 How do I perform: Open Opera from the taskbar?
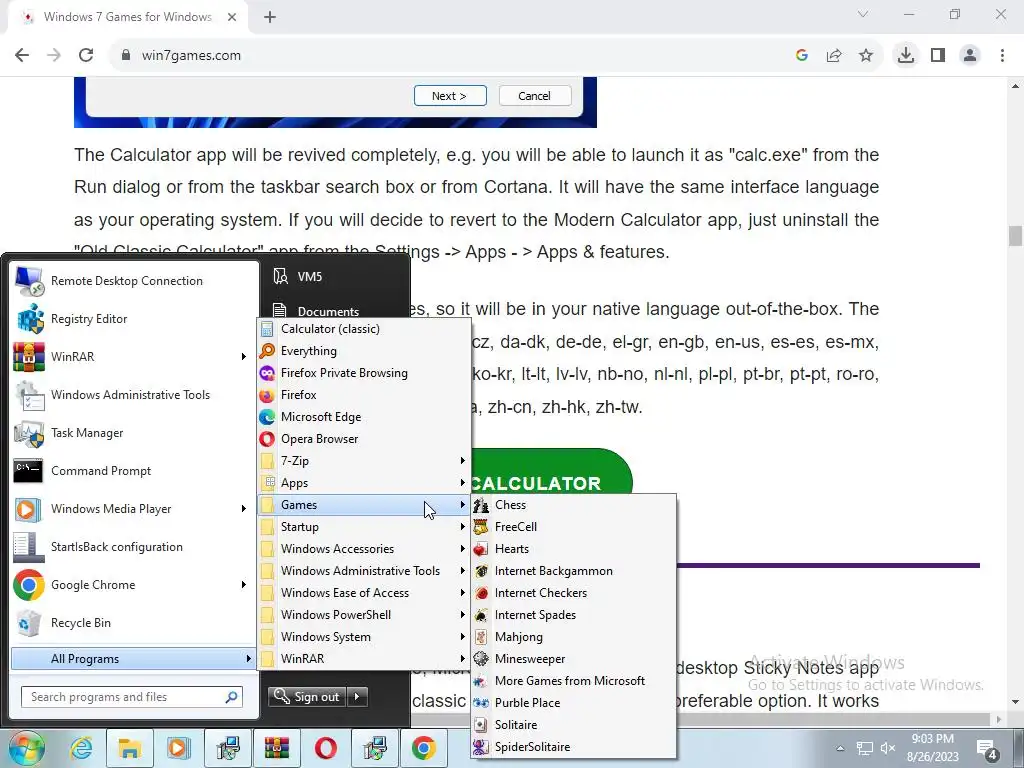coord(326,748)
